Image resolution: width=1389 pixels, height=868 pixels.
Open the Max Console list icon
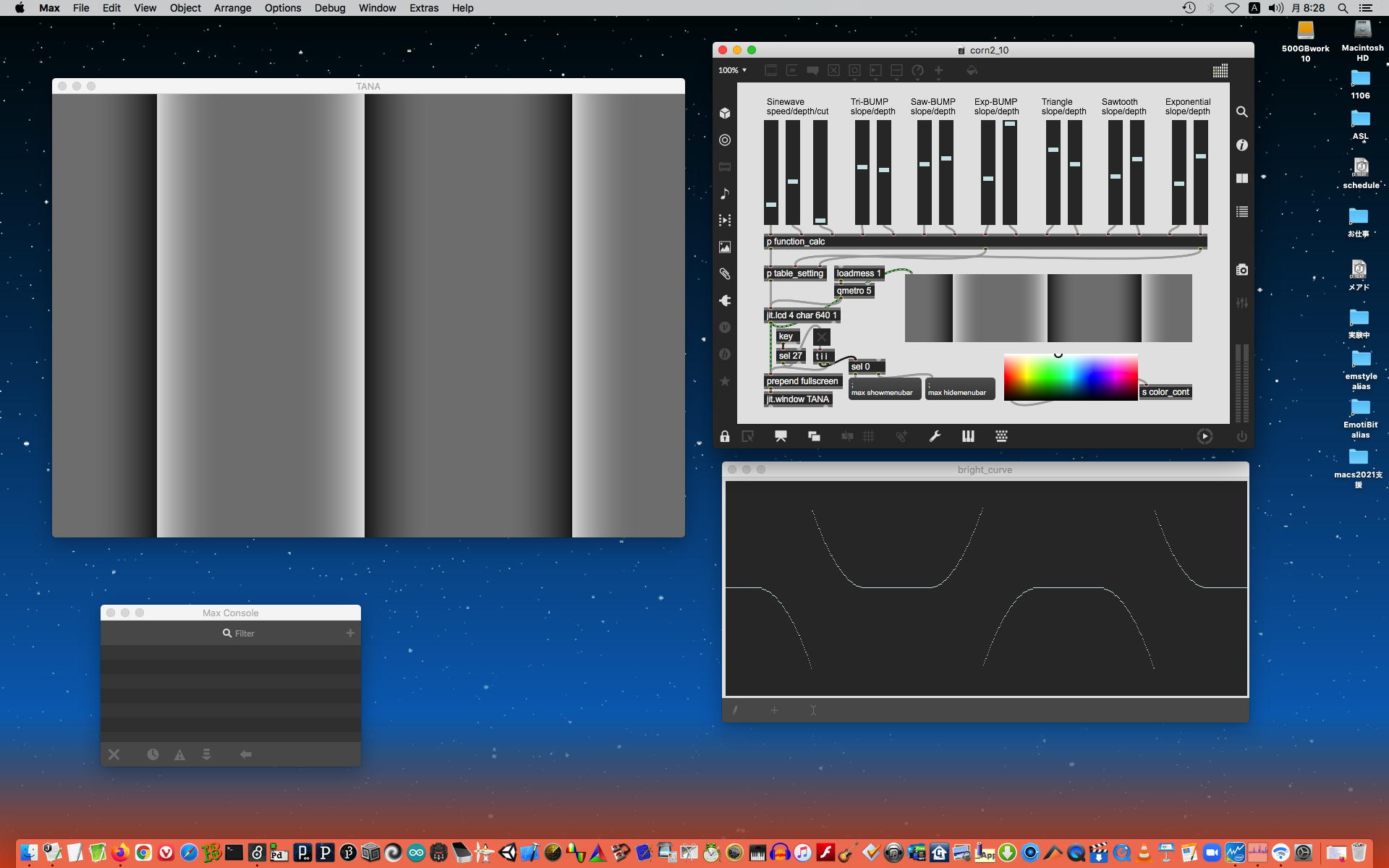coord(1242,212)
